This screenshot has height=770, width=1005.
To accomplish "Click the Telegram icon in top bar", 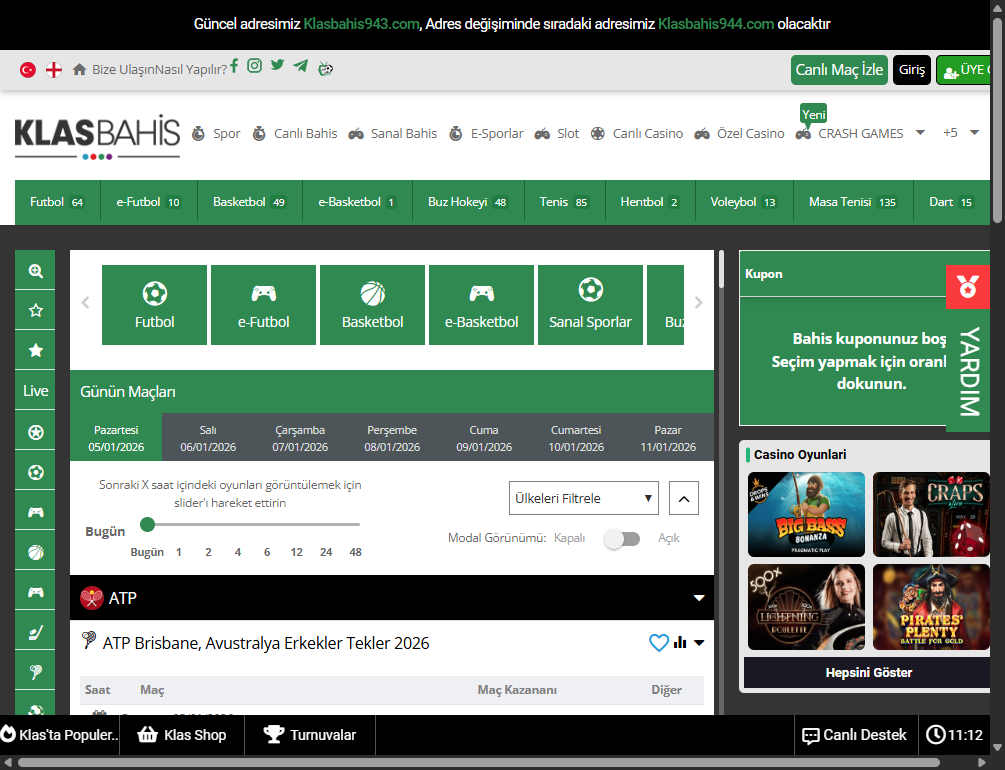I will (301, 66).
